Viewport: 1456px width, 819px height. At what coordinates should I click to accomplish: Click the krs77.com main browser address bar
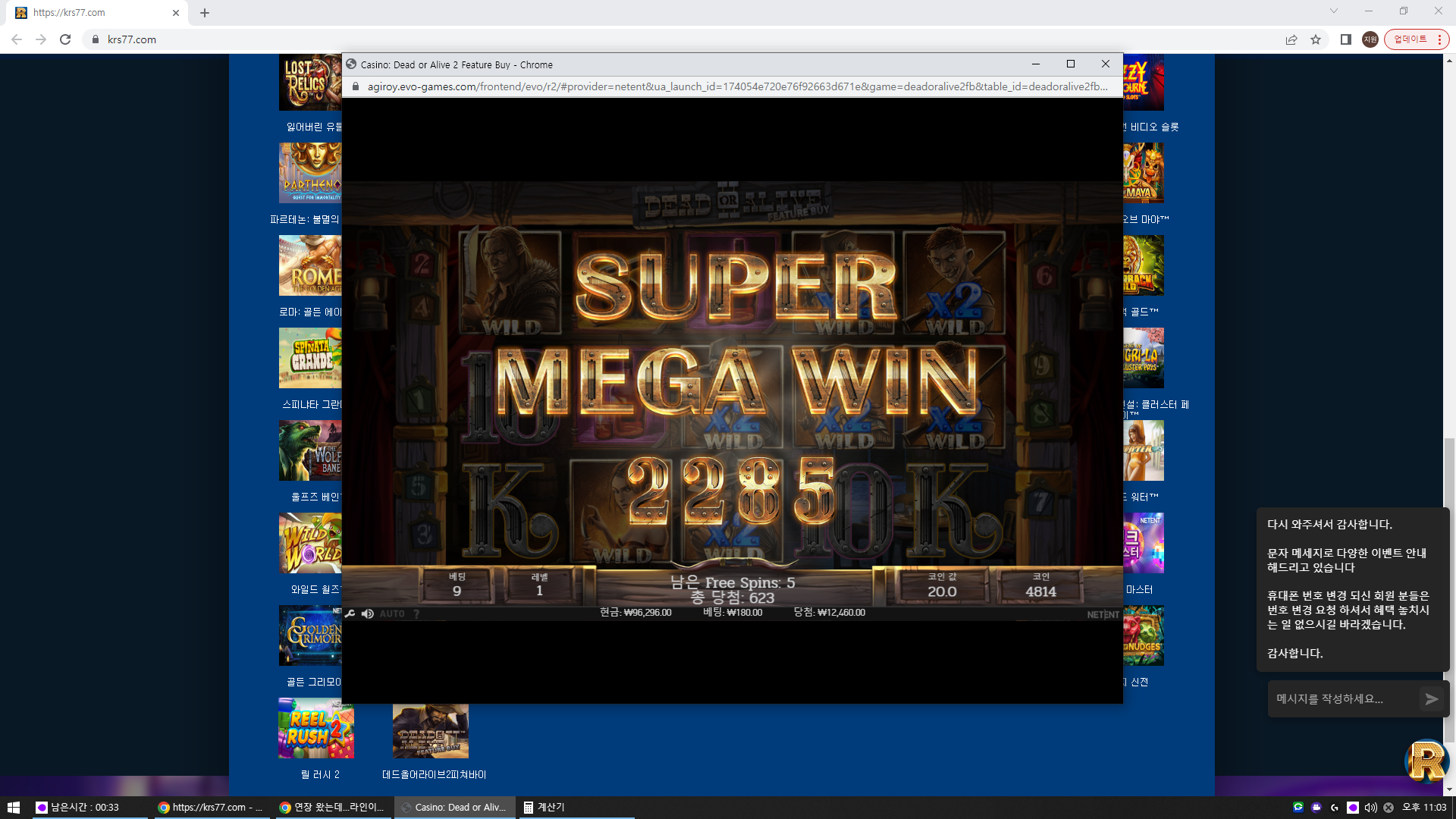tap(682, 39)
